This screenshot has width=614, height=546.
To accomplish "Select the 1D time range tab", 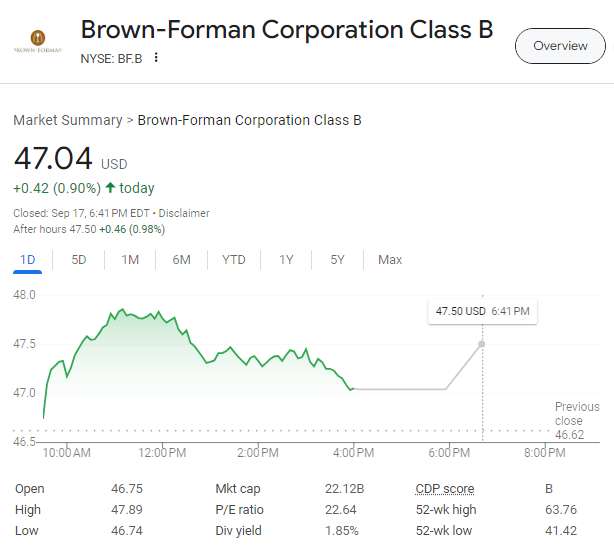I will 28,260.
